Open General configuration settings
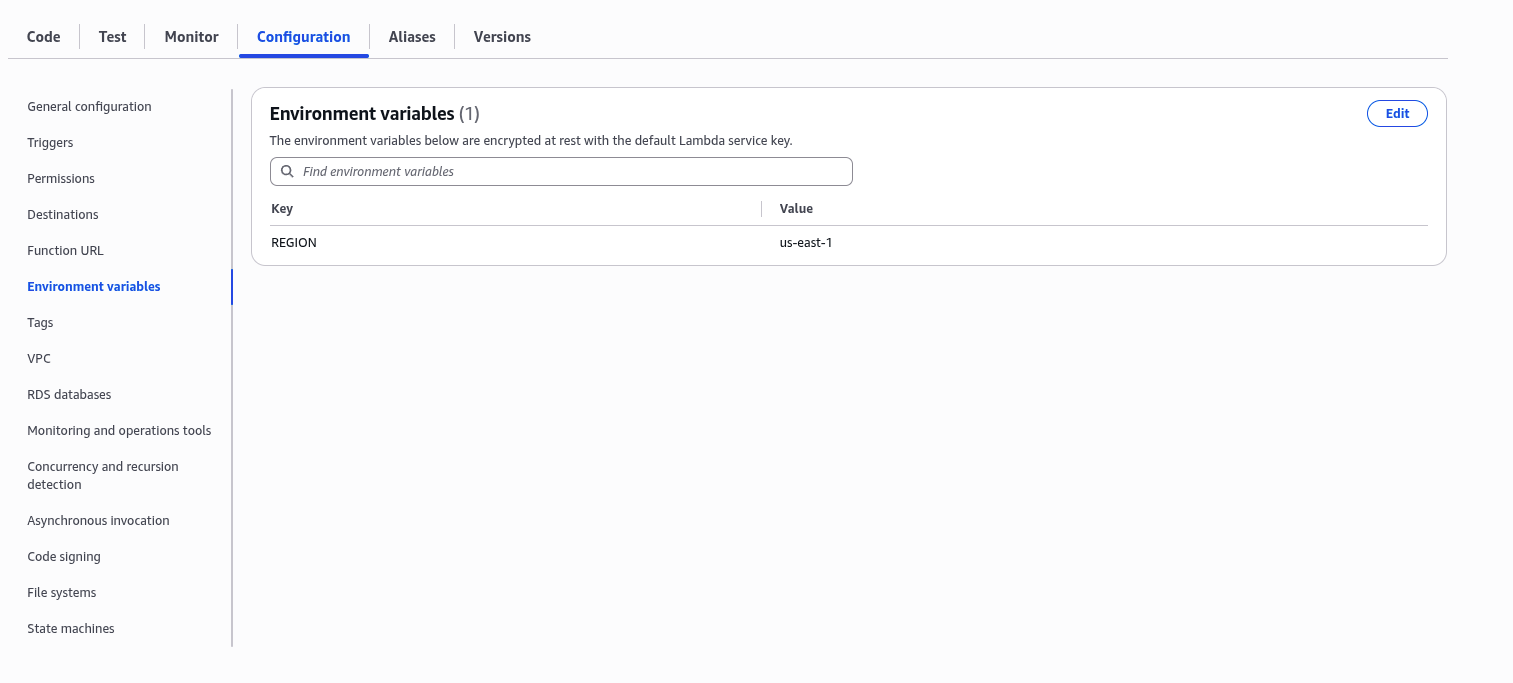The image size is (1513, 683). (x=89, y=107)
